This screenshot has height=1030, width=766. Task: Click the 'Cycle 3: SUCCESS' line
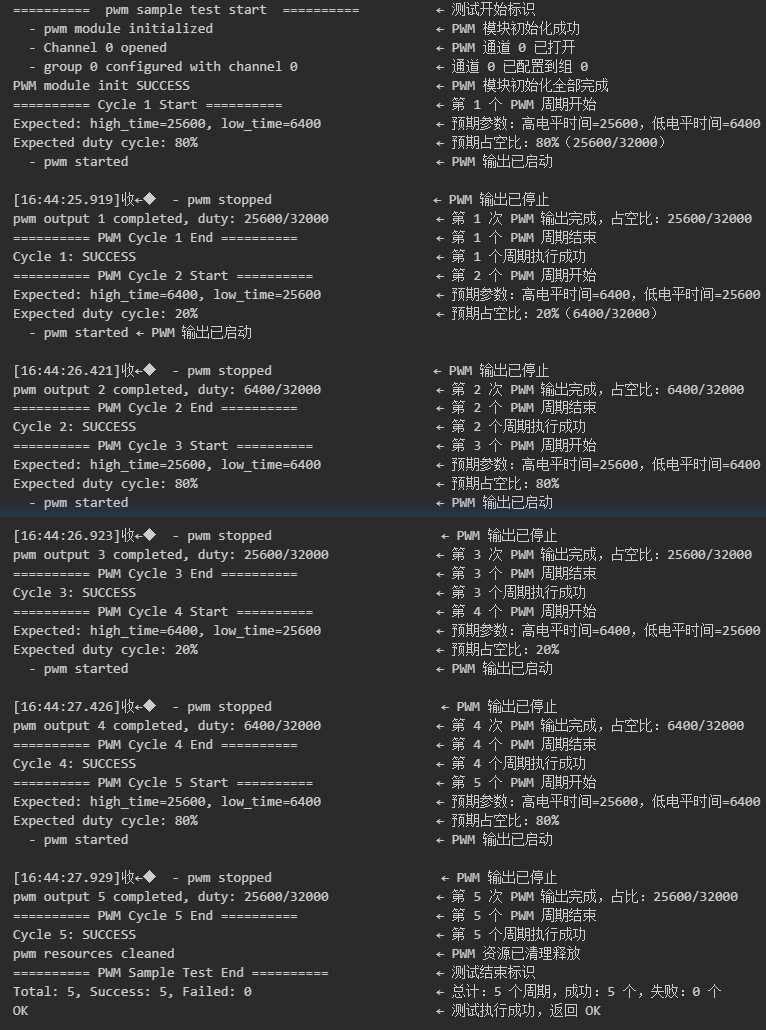[x=74, y=593]
